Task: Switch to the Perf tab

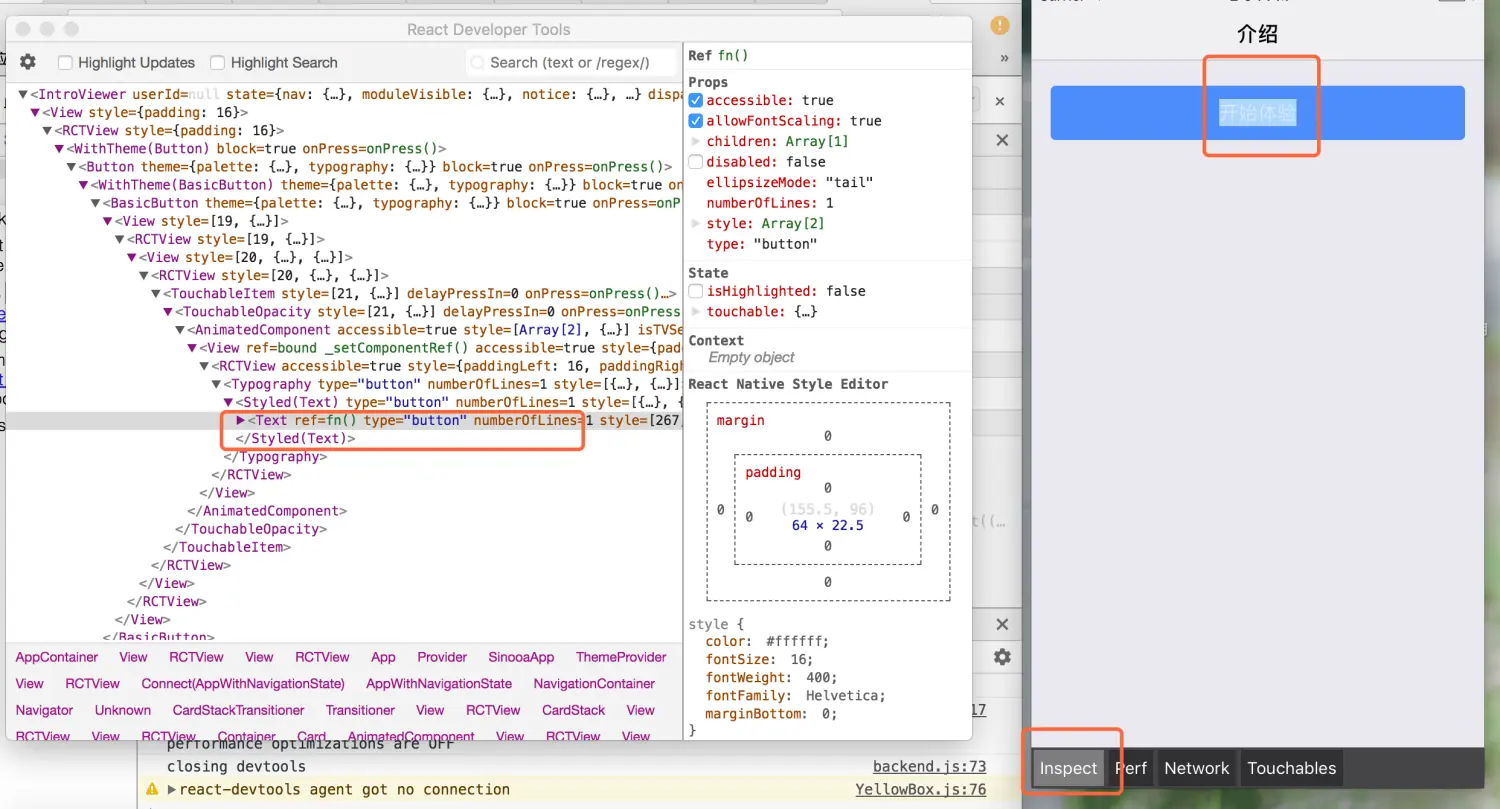Action: click(x=1131, y=768)
